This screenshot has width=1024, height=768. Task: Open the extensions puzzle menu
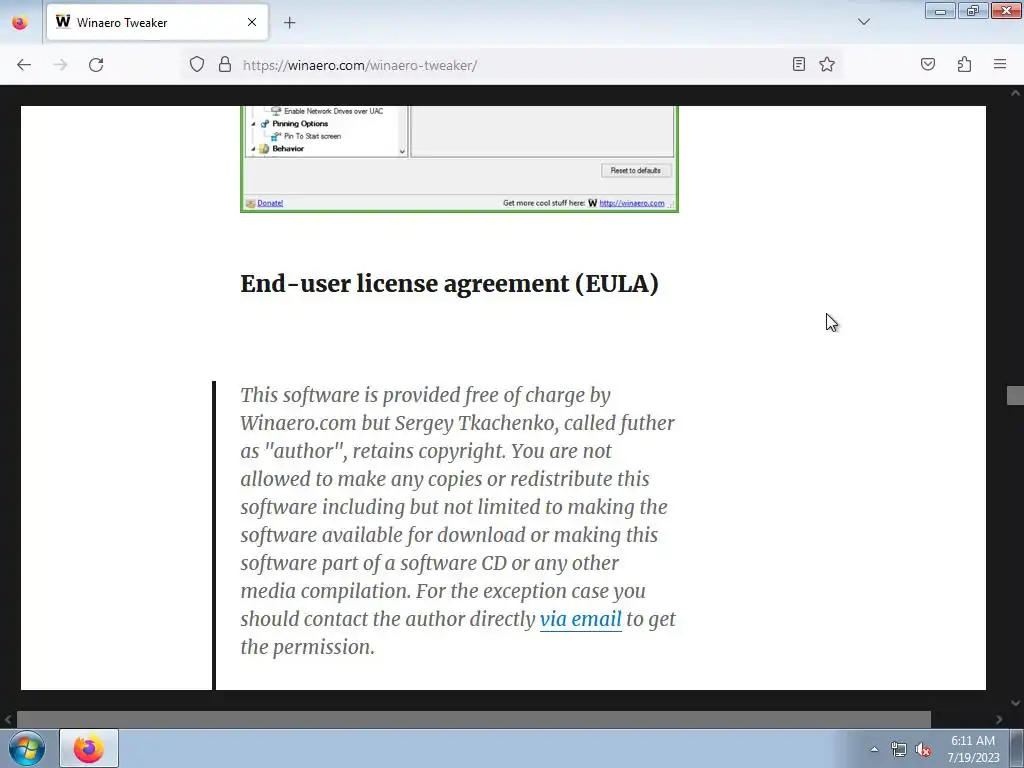(964, 64)
